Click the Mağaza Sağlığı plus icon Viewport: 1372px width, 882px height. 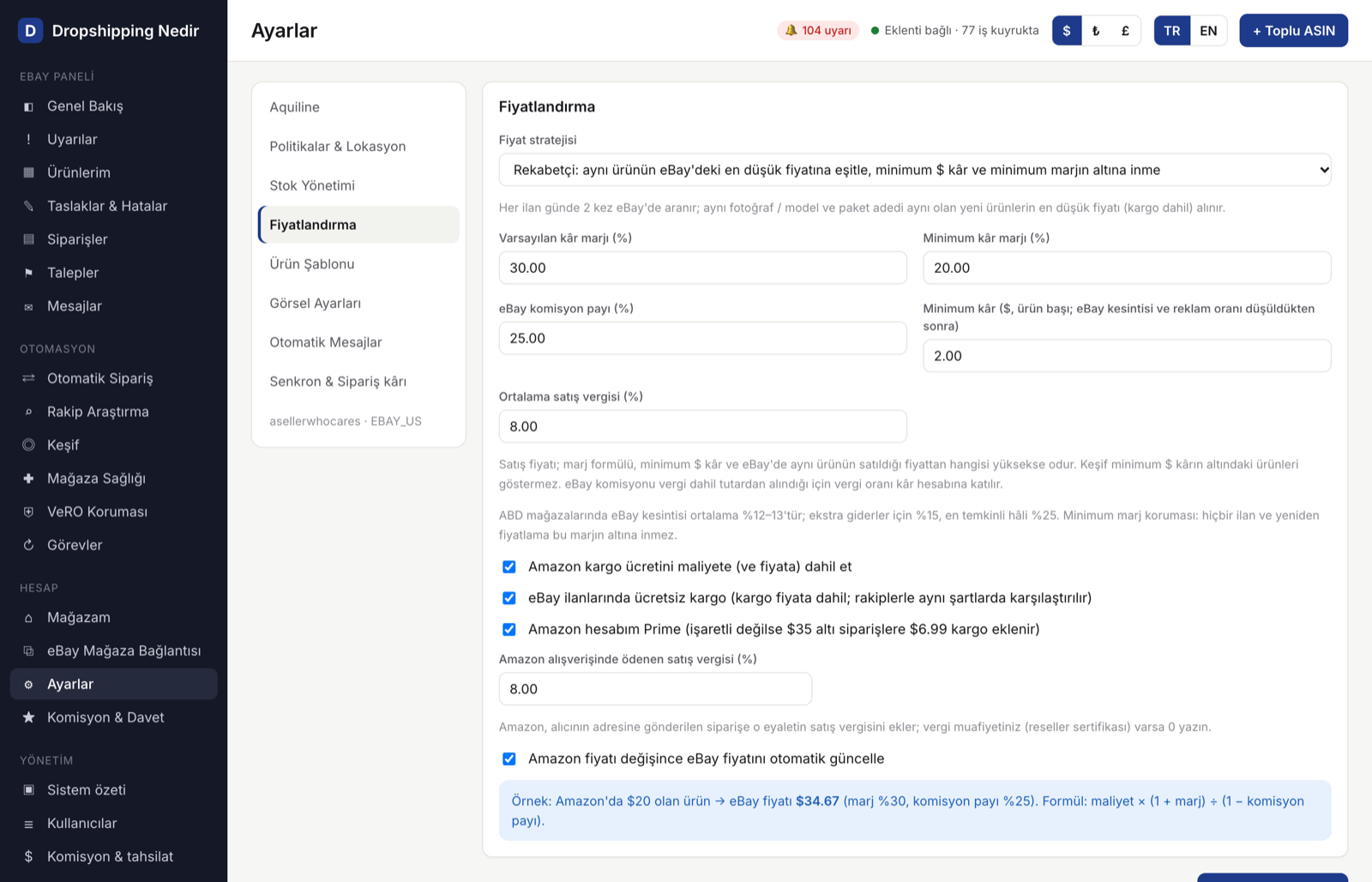[x=28, y=478]
